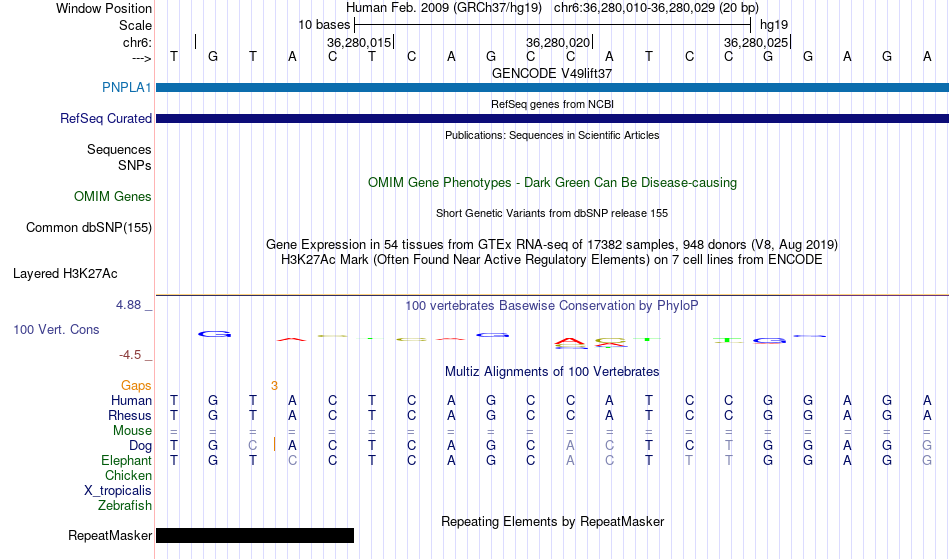
Task: Click the Sequences track label
Action: coord(119,150)
